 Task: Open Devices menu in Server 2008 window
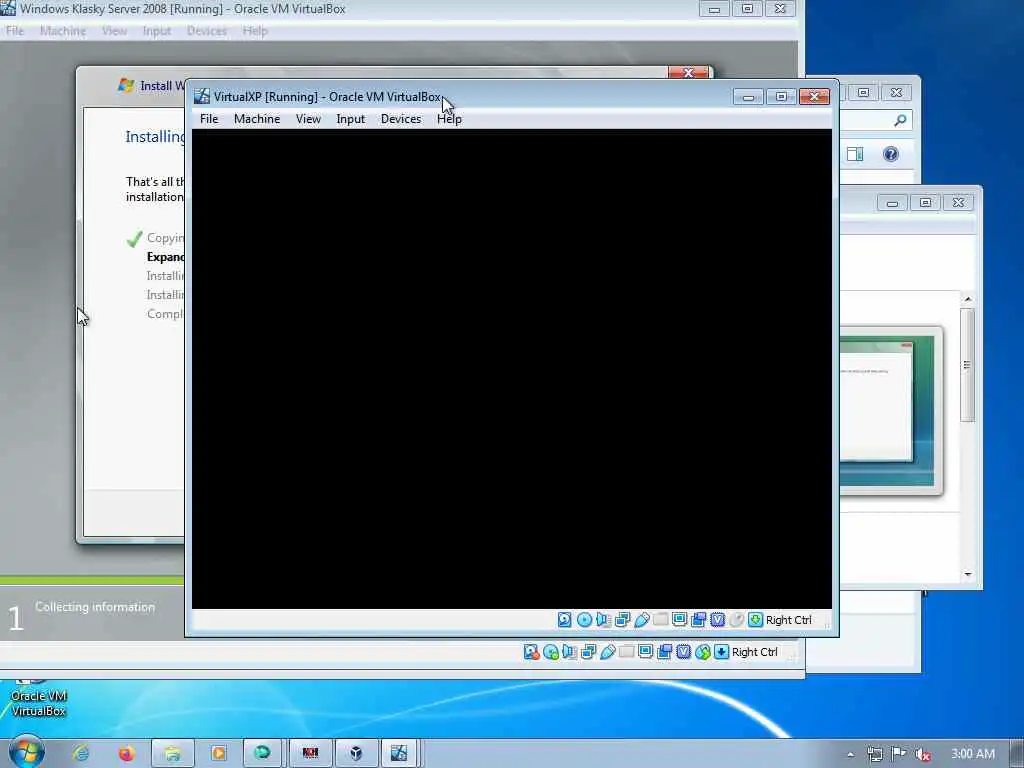[x=206, y=31]
